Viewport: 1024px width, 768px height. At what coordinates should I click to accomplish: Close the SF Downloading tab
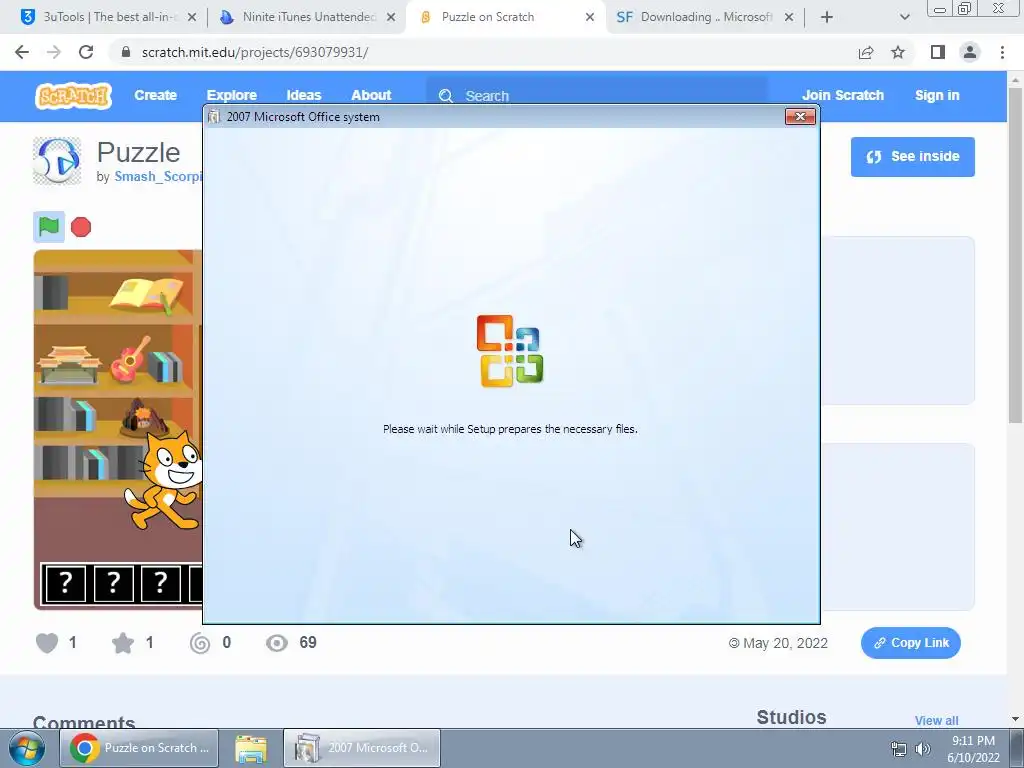pyautogui.click(x=789, y=17)
